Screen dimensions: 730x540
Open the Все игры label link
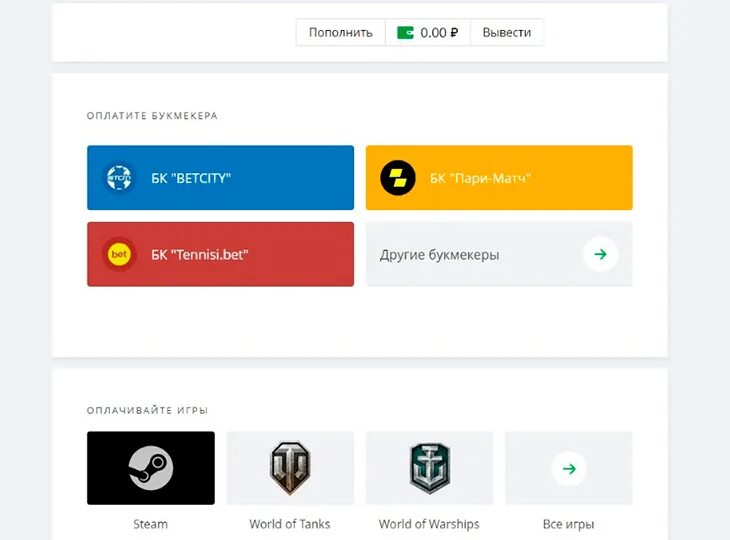click(568, 524)
